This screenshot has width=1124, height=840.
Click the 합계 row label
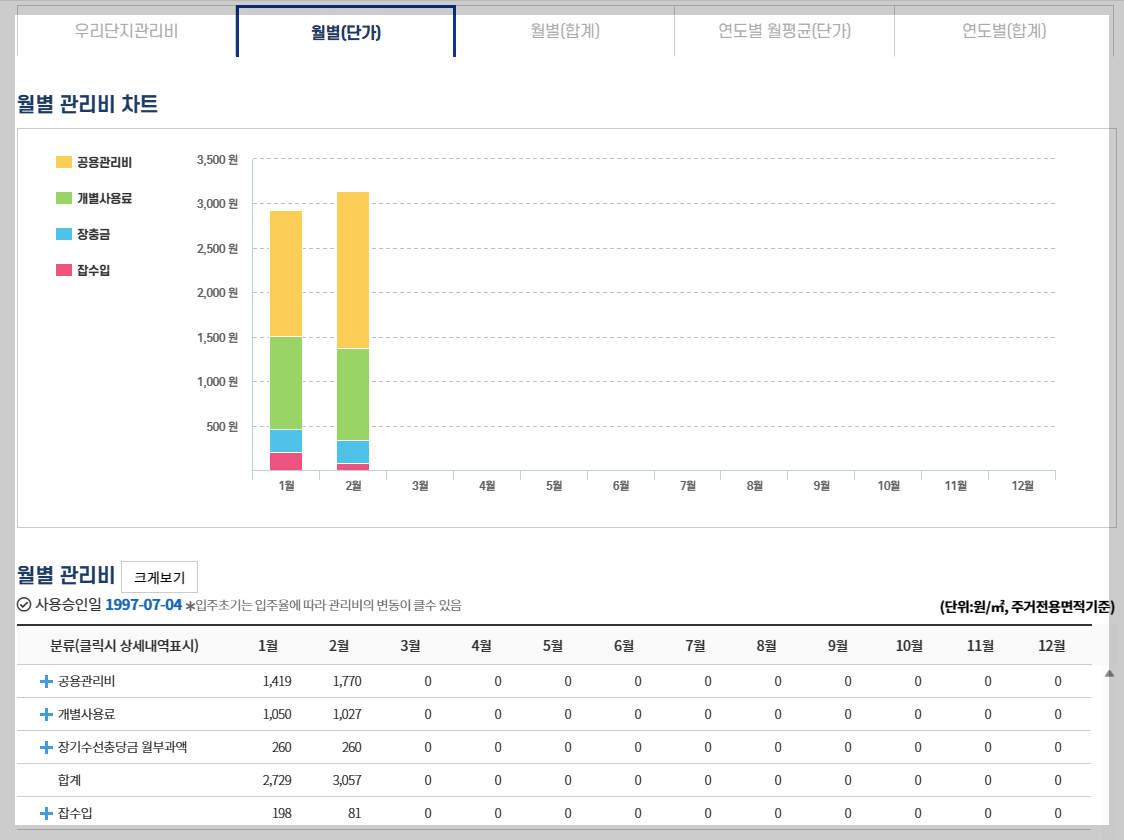click(x=70, y=781)
